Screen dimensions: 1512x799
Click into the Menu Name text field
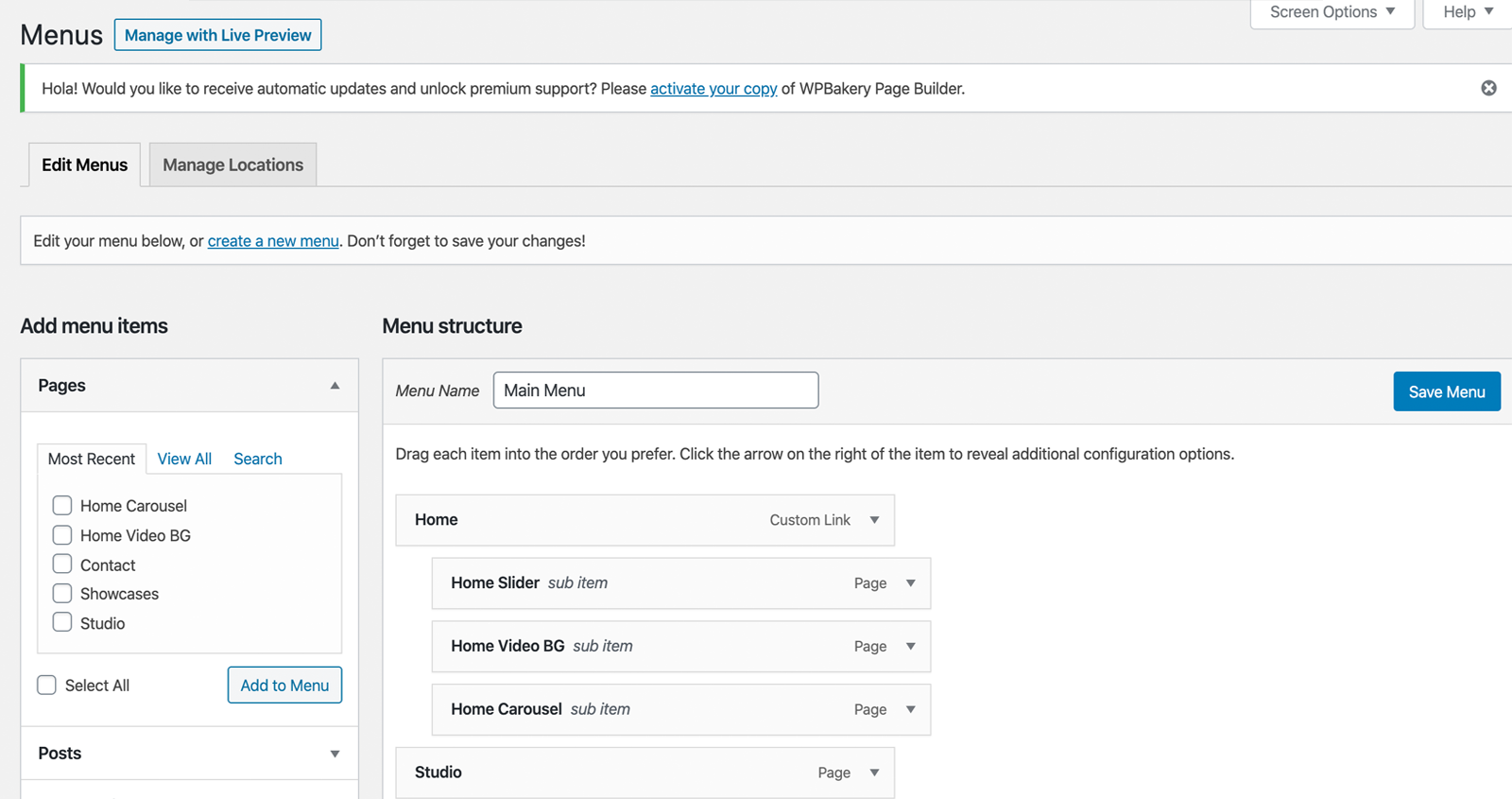tap(655, 391)
